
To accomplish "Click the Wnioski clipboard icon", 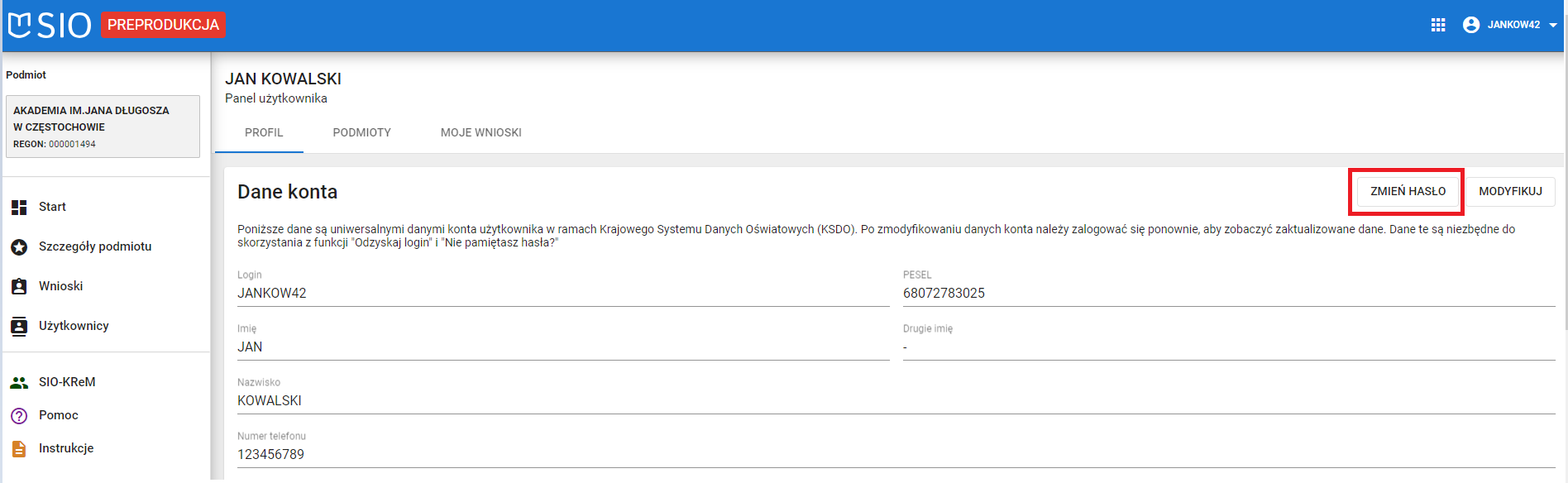I will tap(19, 286).
